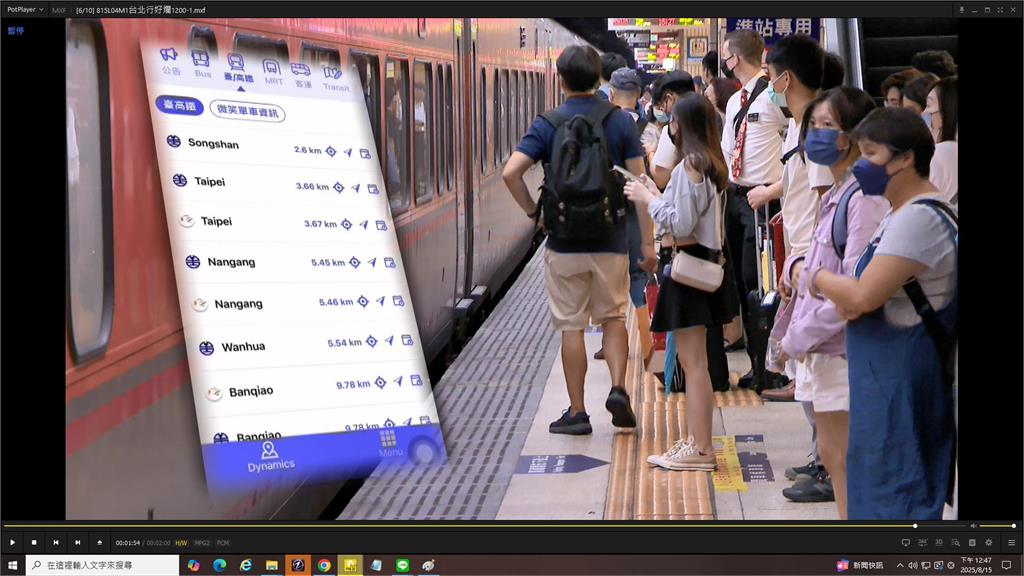Open the screen cast icon in the control bar
Viewport: 1024px width, 576px height.
point(906,543)
